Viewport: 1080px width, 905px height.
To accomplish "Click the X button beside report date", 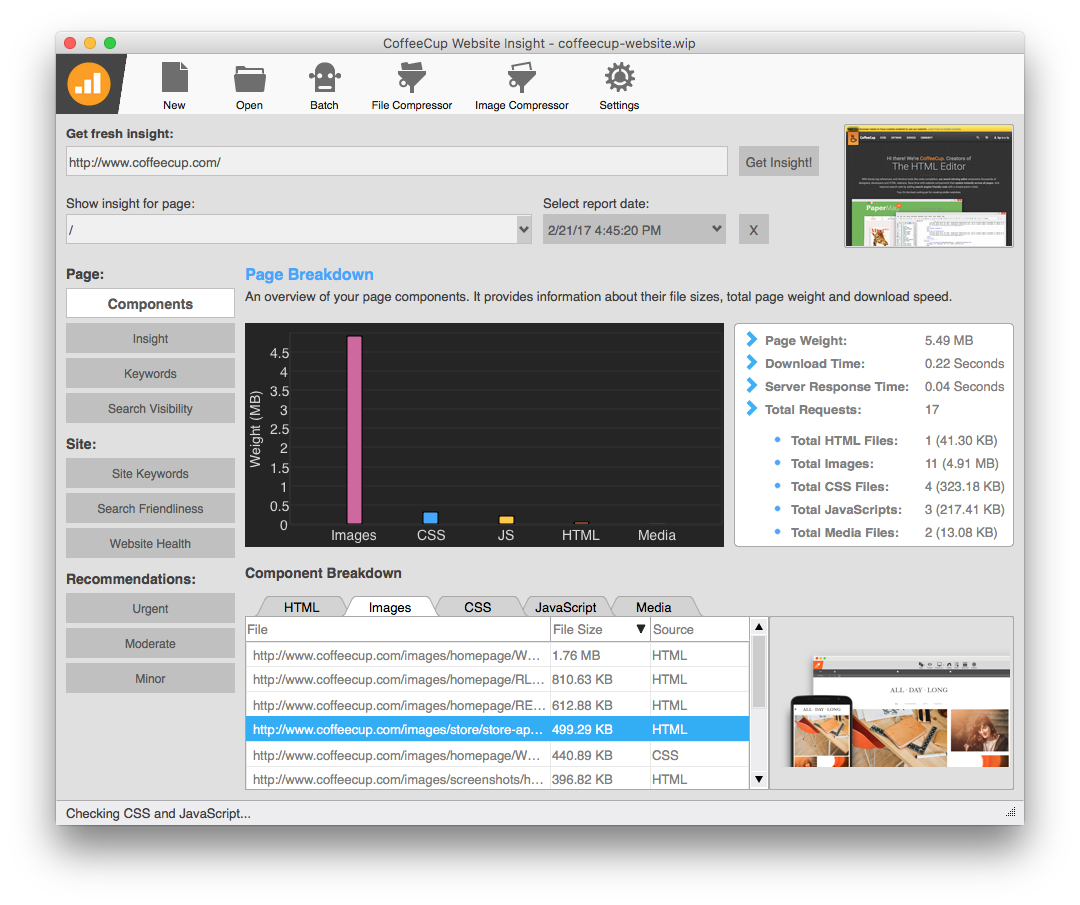I will [754, 229].
